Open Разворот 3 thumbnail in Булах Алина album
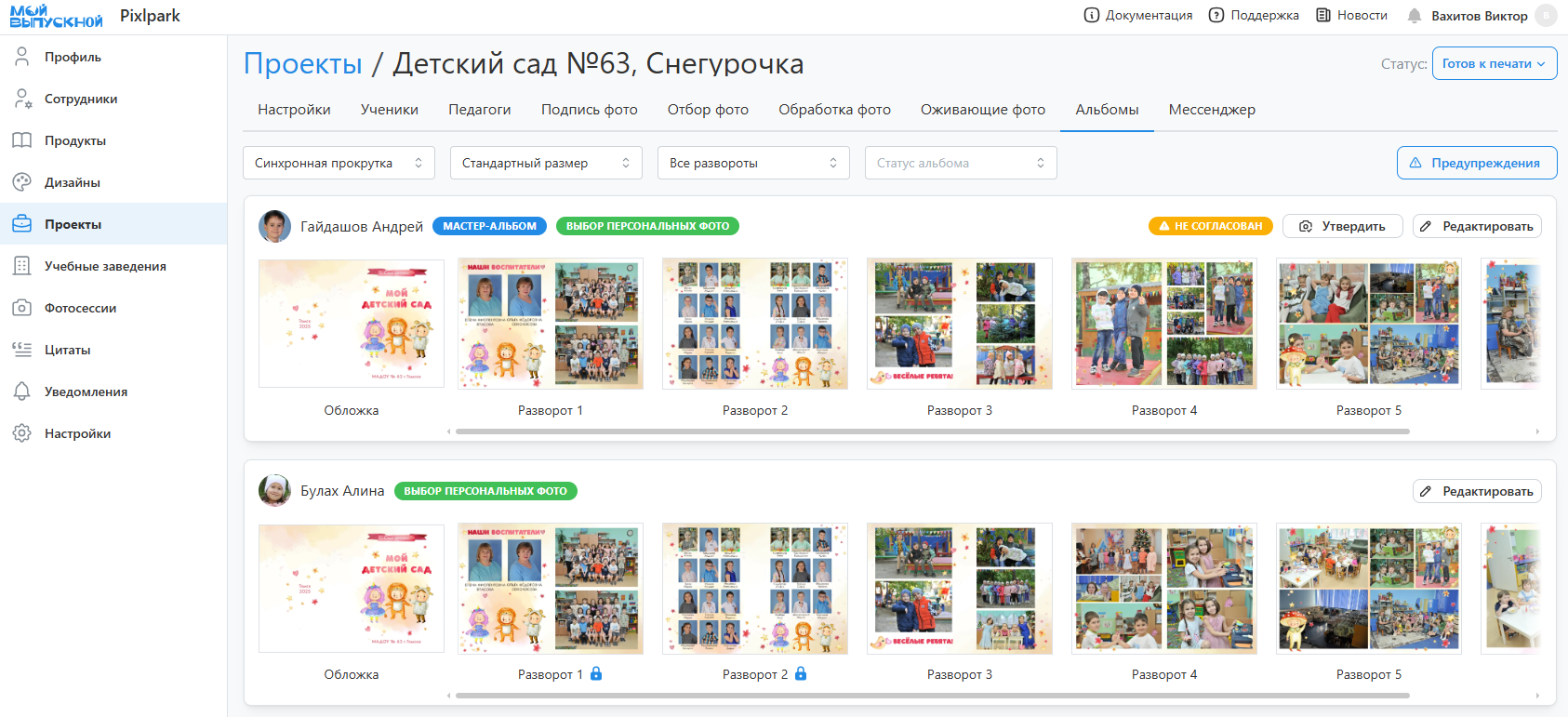The image size is (1568, 717). tap(959, 589)
